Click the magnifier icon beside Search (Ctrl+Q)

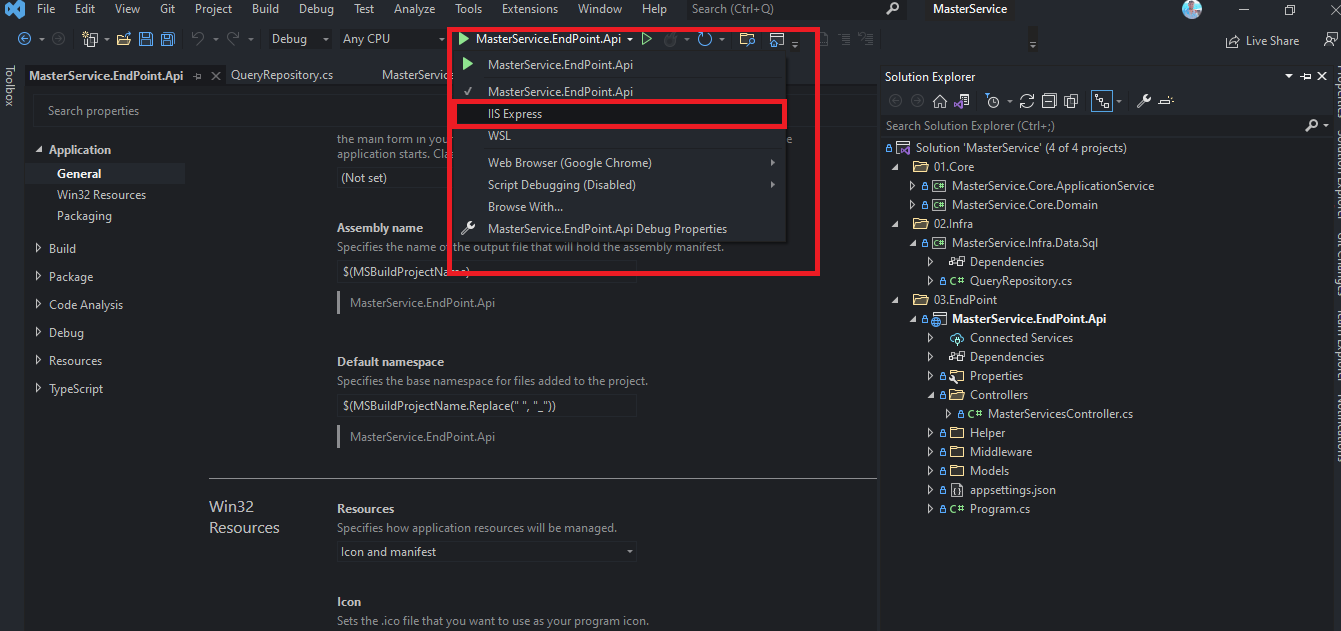(893, 9)
